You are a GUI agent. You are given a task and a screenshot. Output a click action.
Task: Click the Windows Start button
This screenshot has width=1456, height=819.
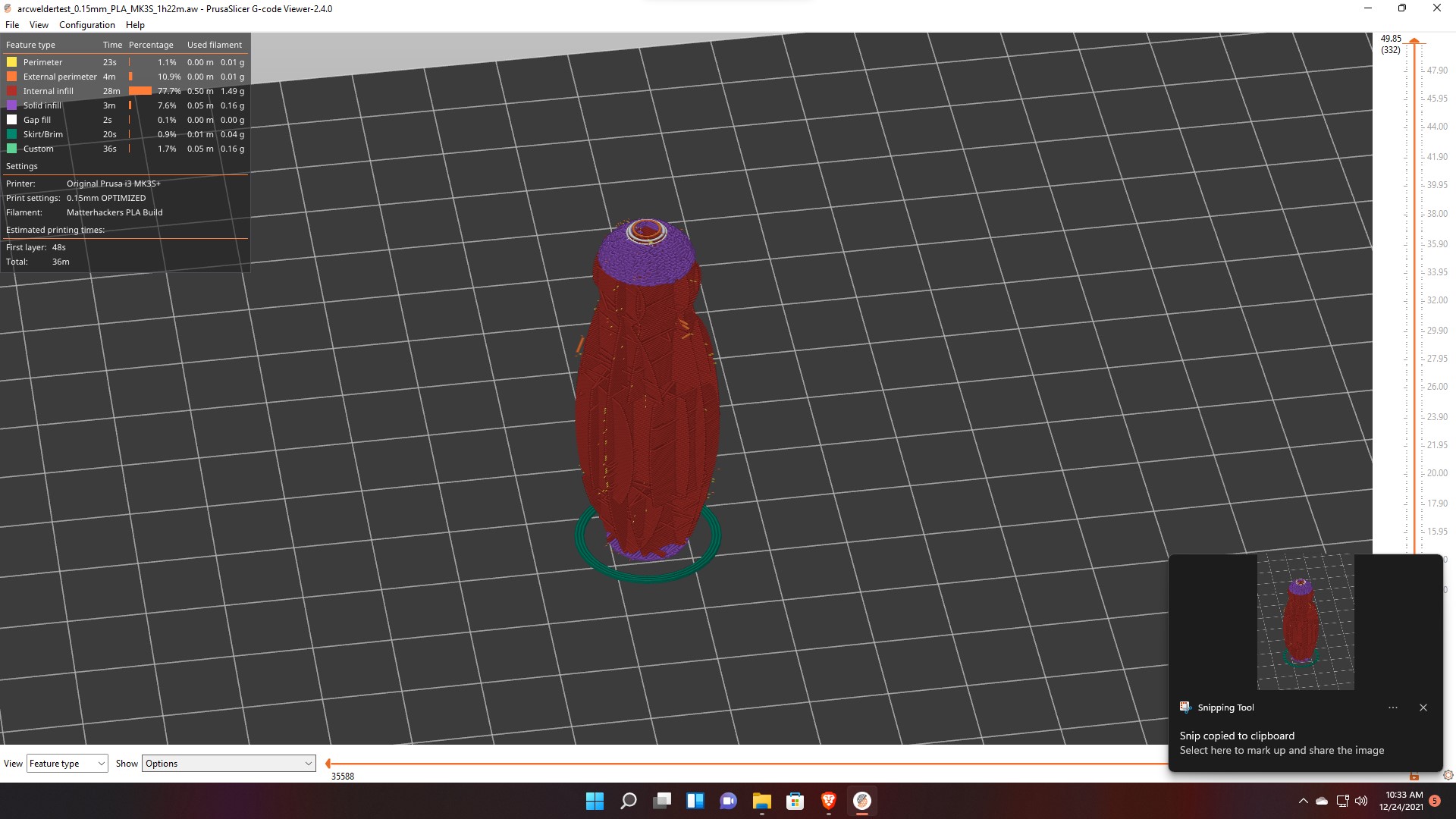595,801
